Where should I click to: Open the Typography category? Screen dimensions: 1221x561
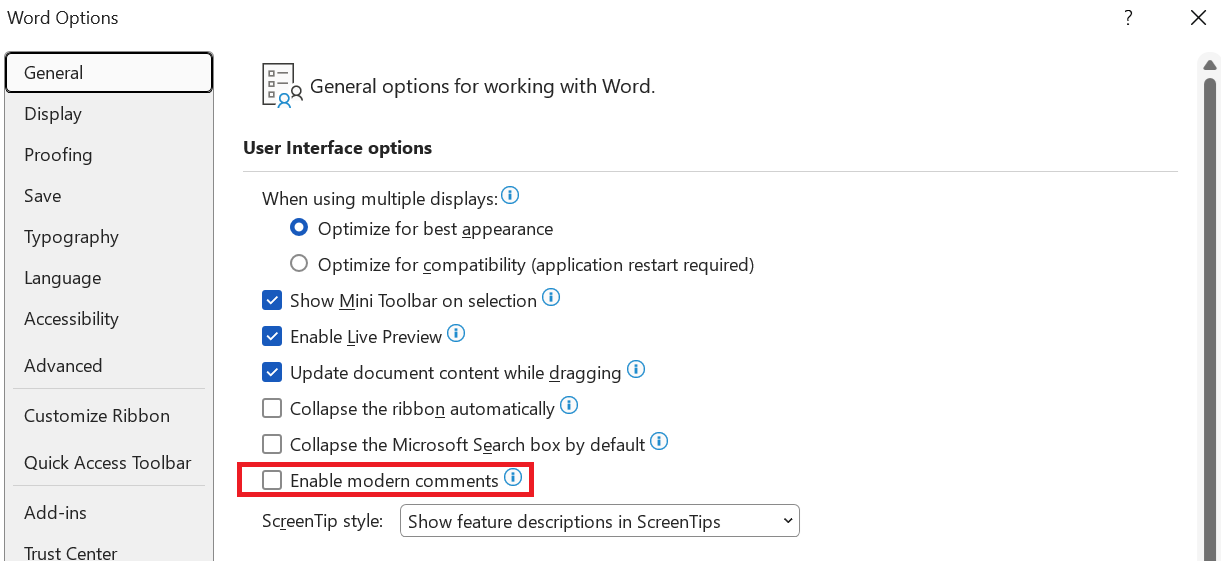(109, 237)
